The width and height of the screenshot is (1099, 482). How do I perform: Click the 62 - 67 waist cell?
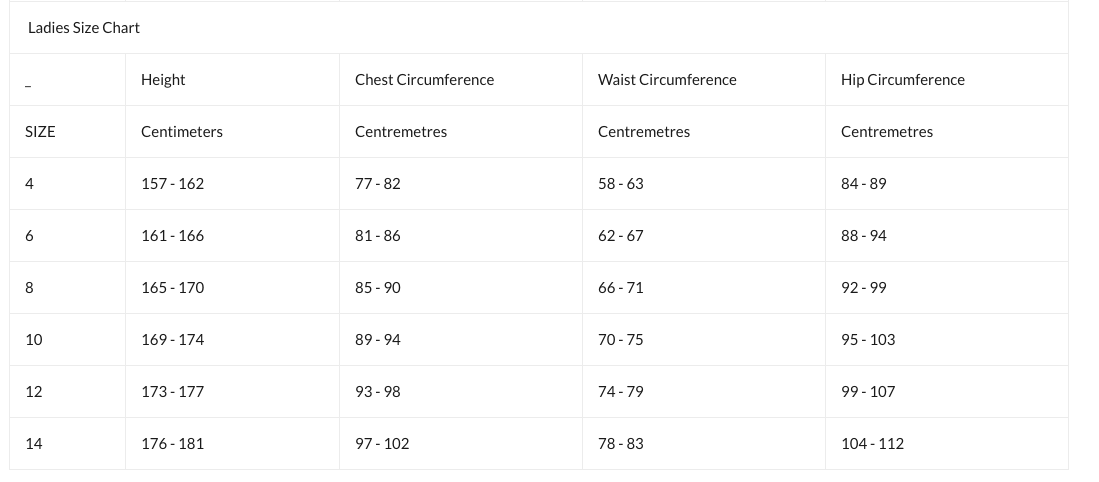620,235
